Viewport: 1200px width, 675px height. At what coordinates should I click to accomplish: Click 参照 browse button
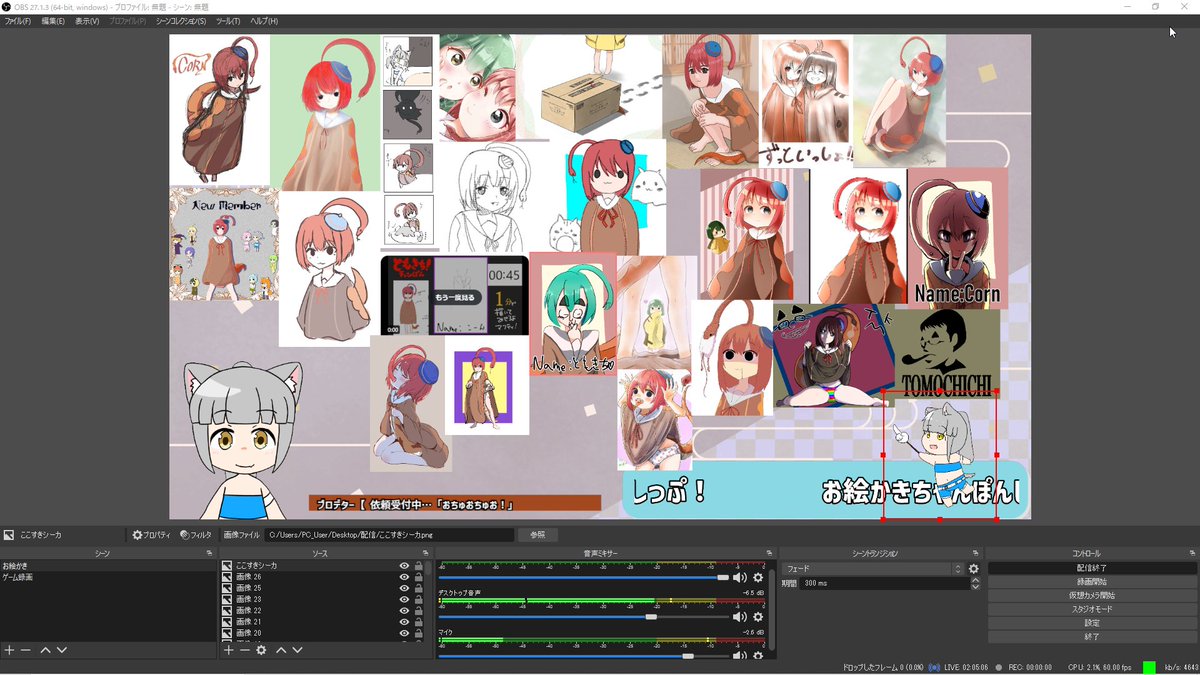point(537,535)
